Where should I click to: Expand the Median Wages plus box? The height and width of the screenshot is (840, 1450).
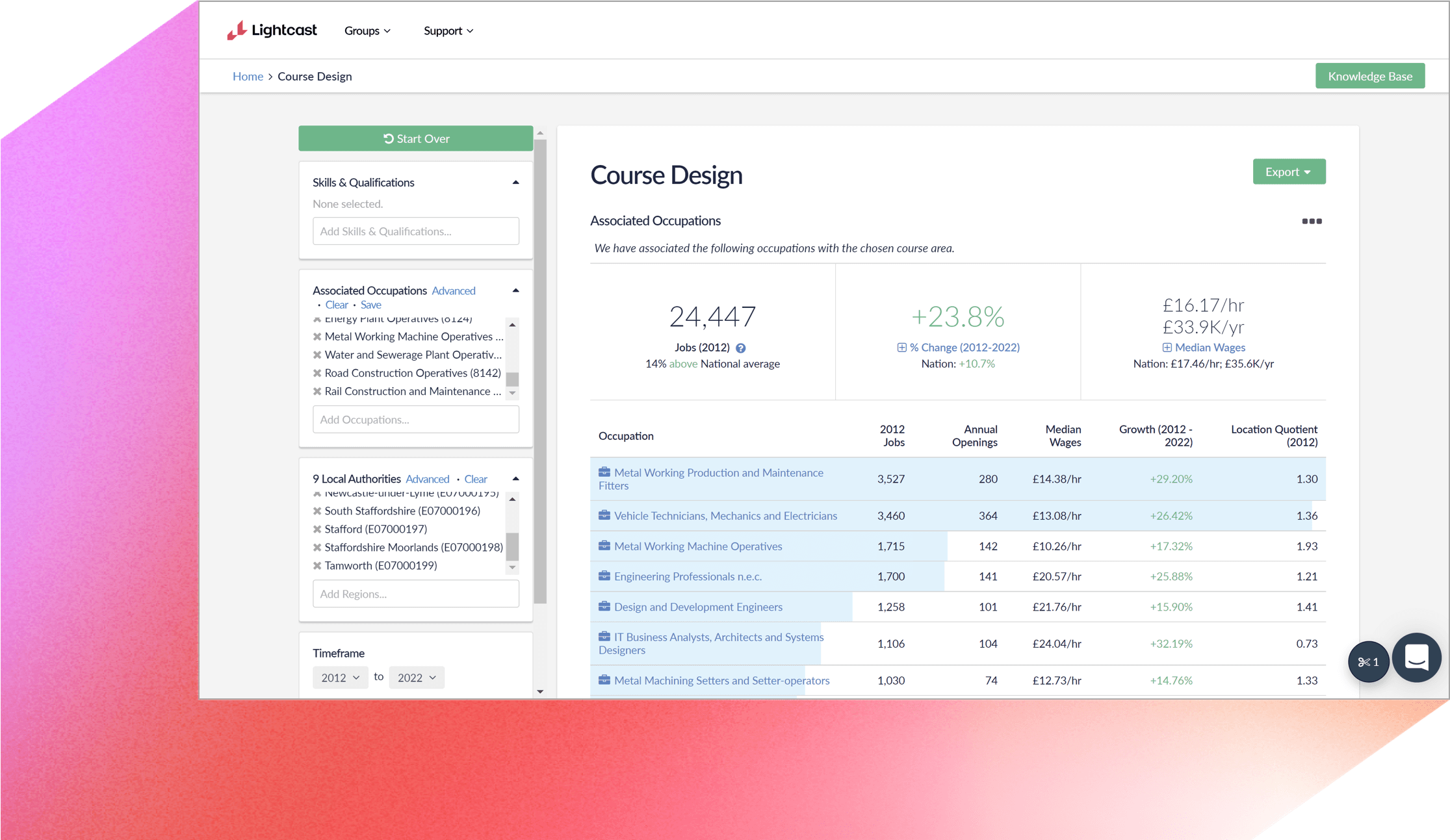point(1167,348)
